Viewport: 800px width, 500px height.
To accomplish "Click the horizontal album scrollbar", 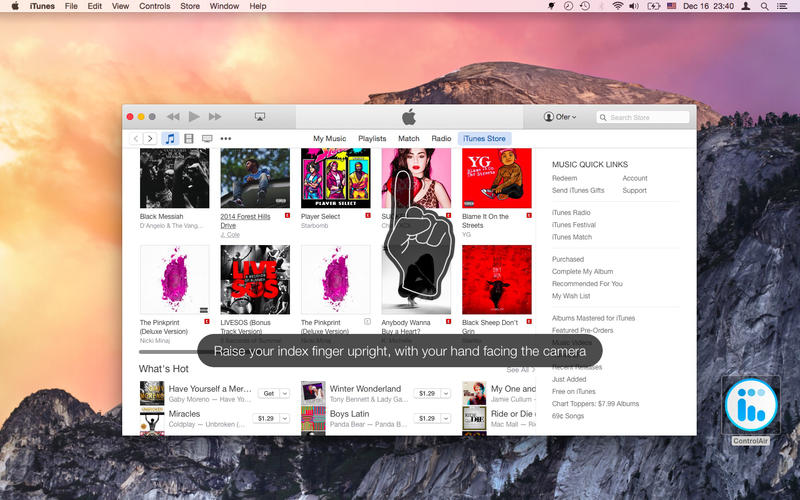I will pyautogui.click(x=168, y=352).
